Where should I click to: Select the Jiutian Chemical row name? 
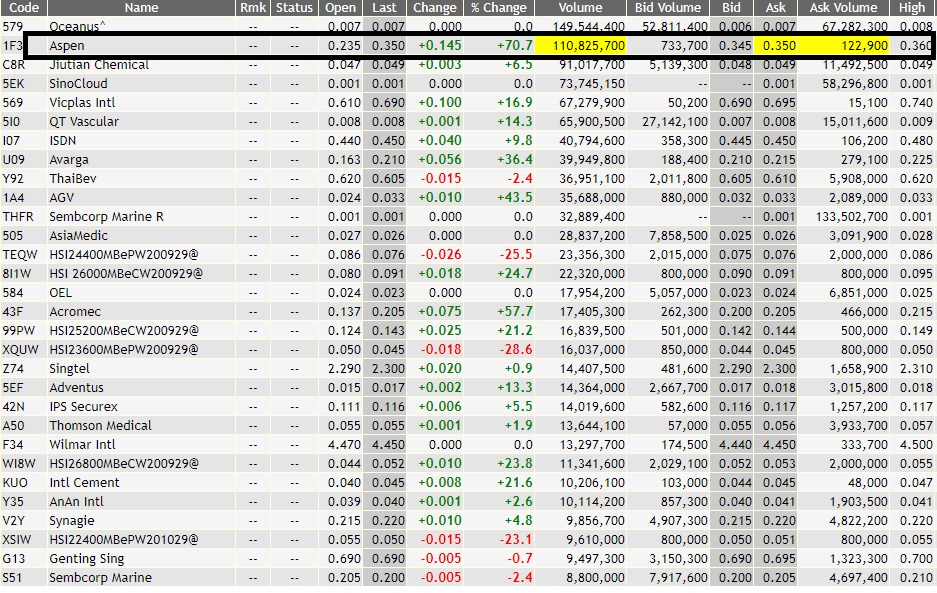click(99, 65)
